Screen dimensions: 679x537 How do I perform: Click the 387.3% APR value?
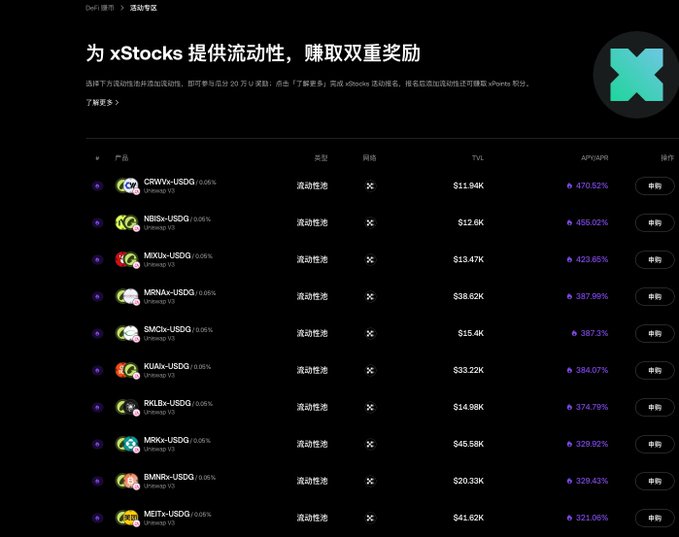(x=594, y=333)
